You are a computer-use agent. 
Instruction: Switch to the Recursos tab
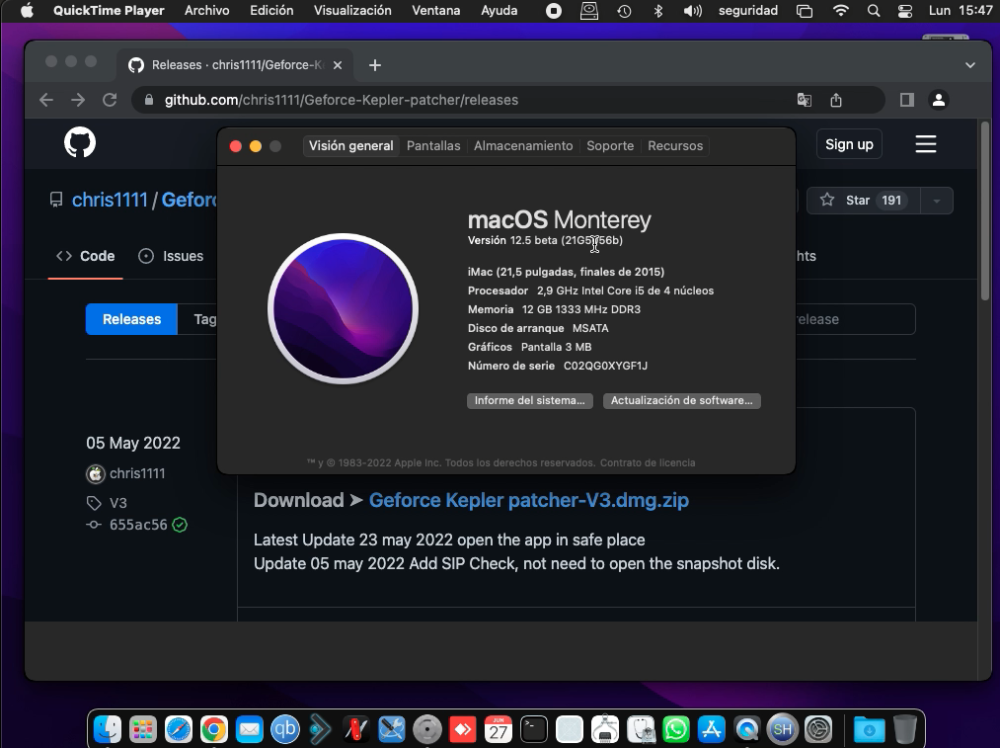click(x=675, y=146)
